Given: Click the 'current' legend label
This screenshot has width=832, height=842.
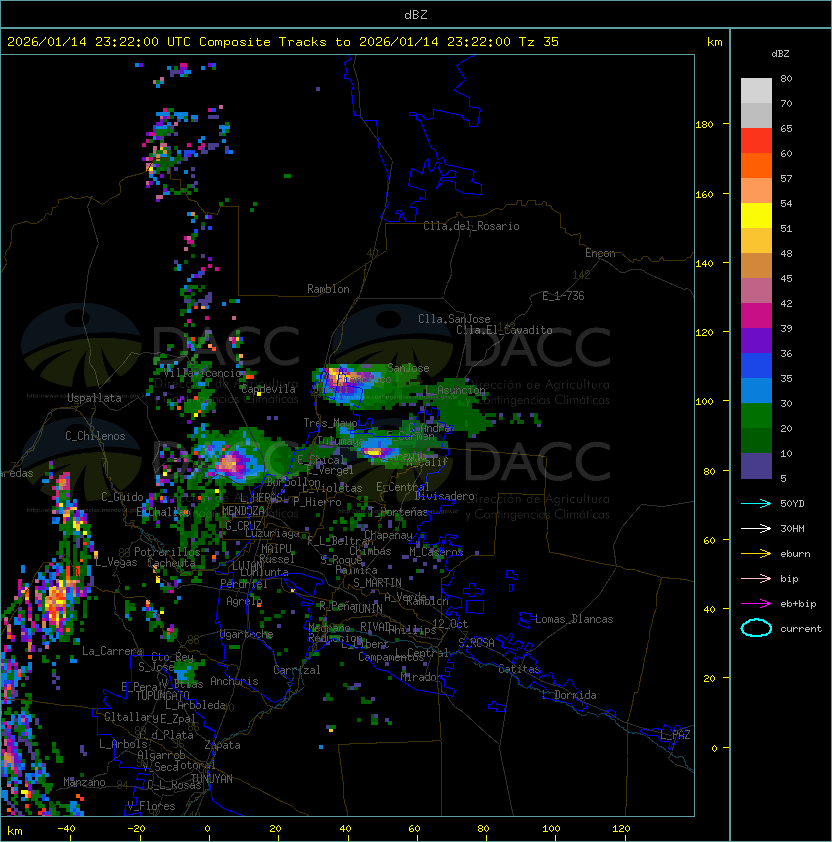Looking at the screenshot, I should (x=801, y=629).
